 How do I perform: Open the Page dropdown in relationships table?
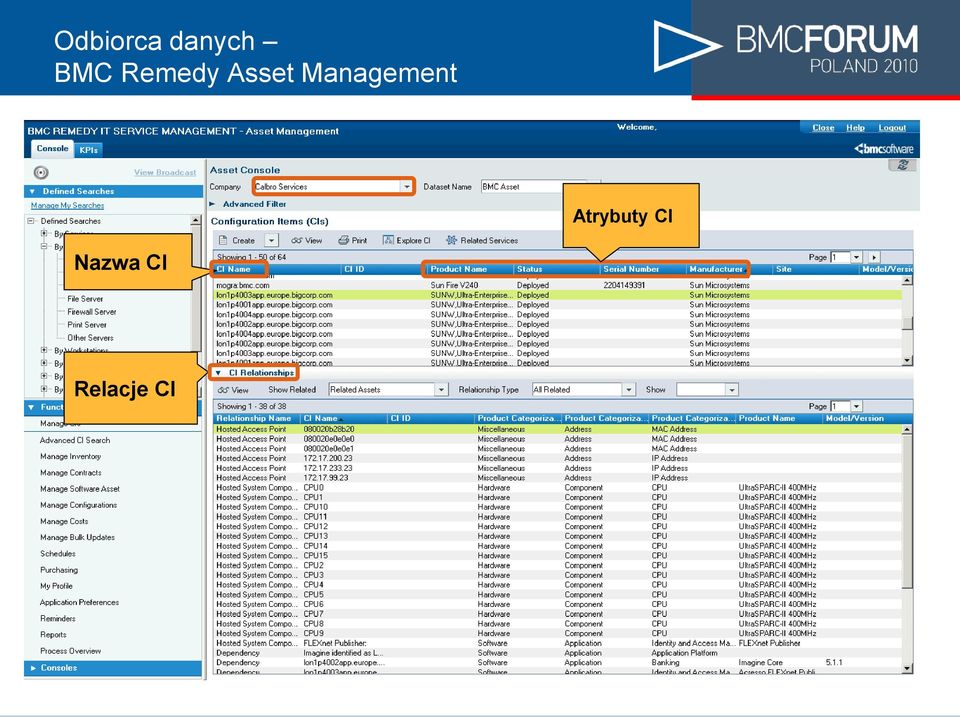(857, 406)
